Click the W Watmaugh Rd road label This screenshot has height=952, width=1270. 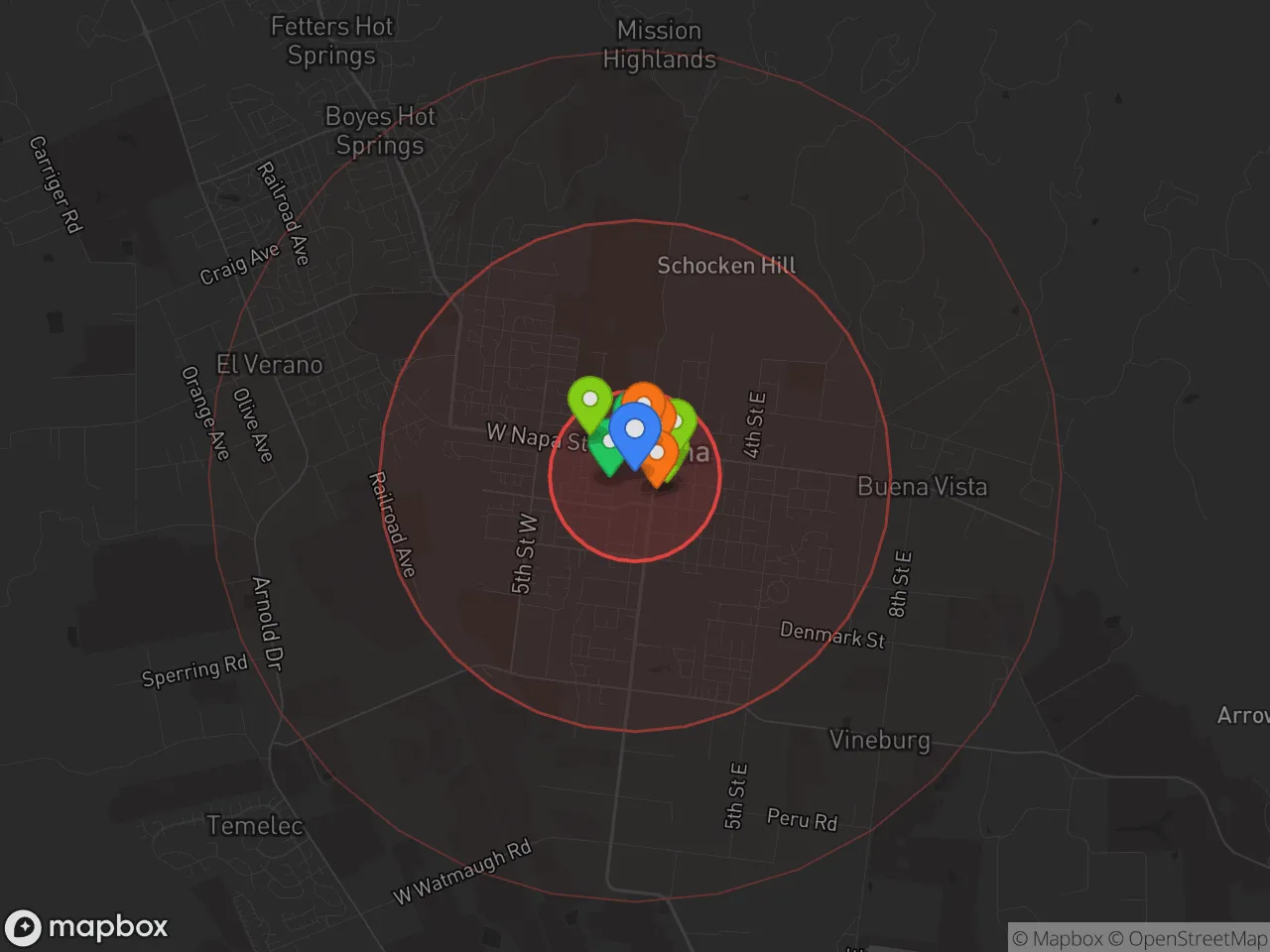pyautogui.click(x=462, y=872)
